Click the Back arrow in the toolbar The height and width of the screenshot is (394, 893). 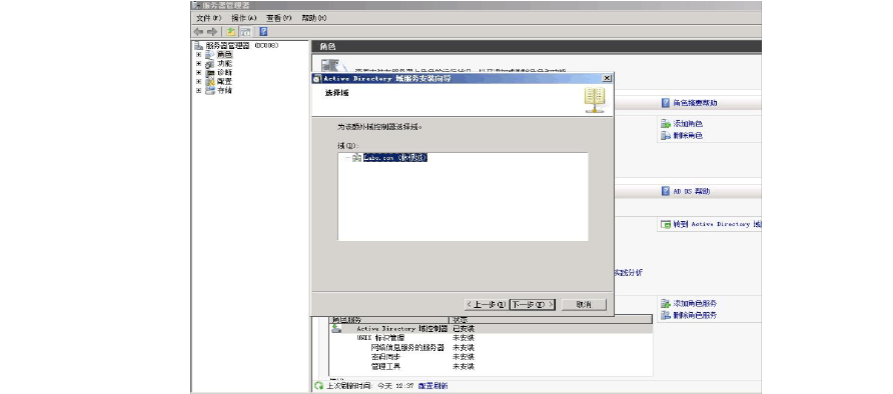[198, 32]
